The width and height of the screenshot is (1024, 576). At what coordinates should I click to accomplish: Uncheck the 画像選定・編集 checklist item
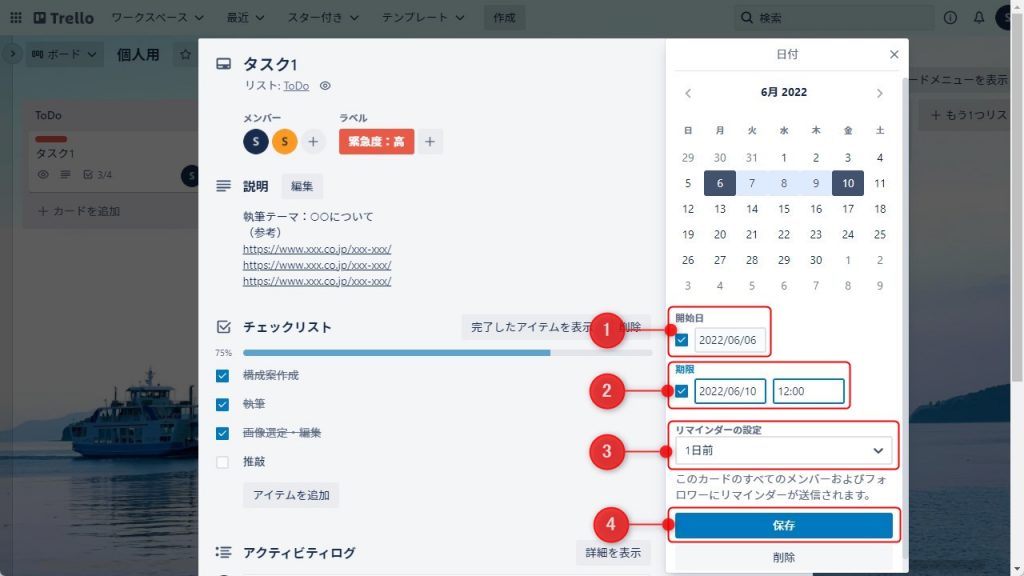[222, 433]
